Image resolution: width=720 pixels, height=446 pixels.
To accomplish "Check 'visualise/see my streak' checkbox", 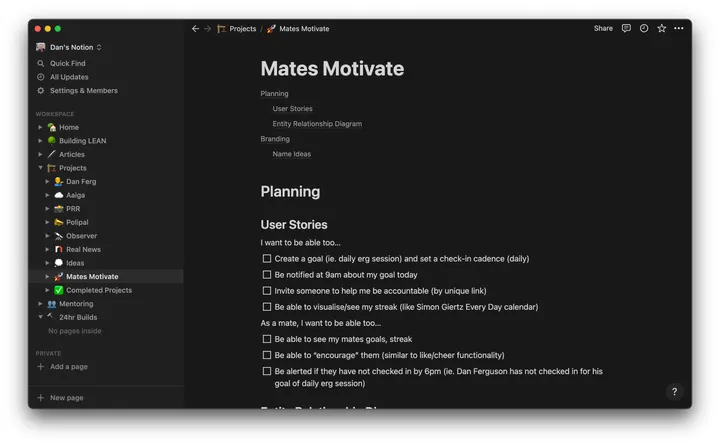I will (267, 307).
